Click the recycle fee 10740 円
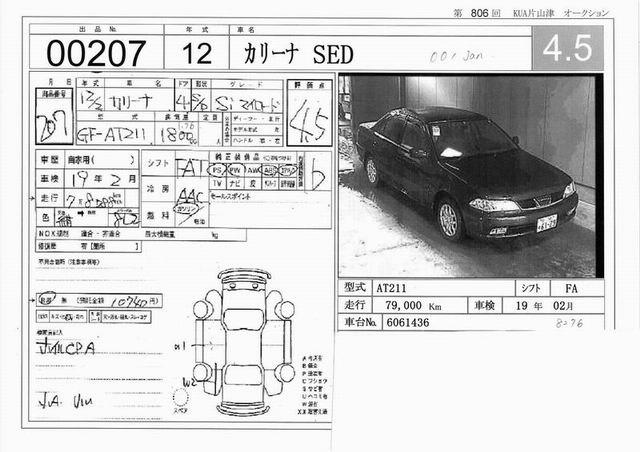This screenshot has width=640, height=452. tap(134, 301)
